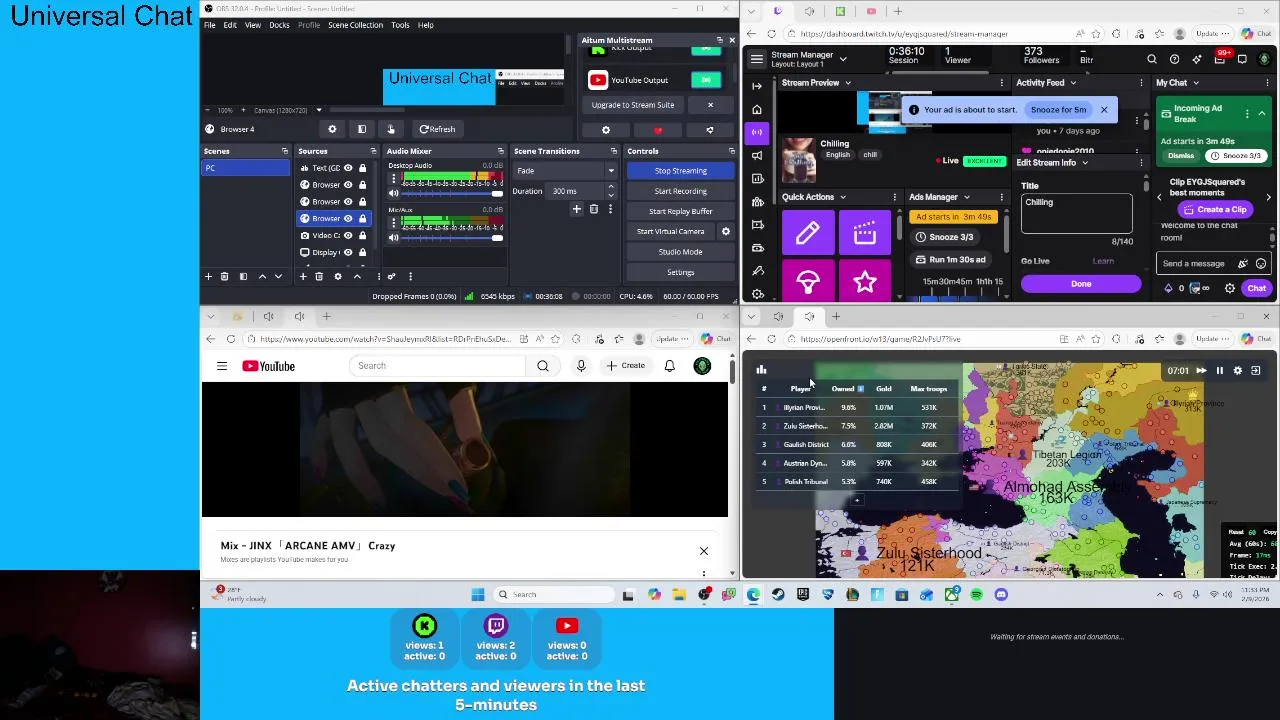Open Twitch dashboard search icon
Screen dimensions: 1280x720
[x=1152, y=60]
